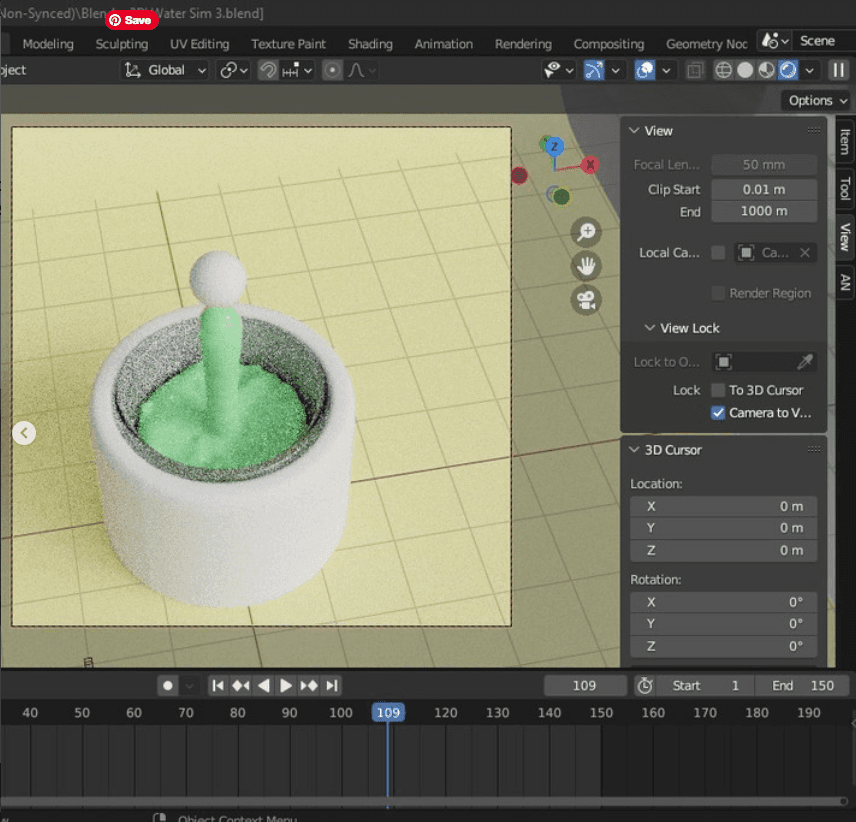Jump to the timeline start frame
The height and width of the screenshot is (822, 856).
(217, 686)
